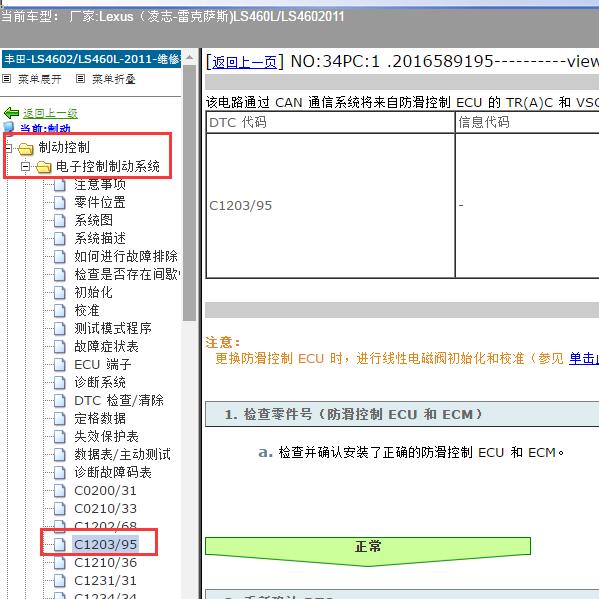
Task: Click the sidebar vertical scrollbar thumb
Action: [189, 193]
